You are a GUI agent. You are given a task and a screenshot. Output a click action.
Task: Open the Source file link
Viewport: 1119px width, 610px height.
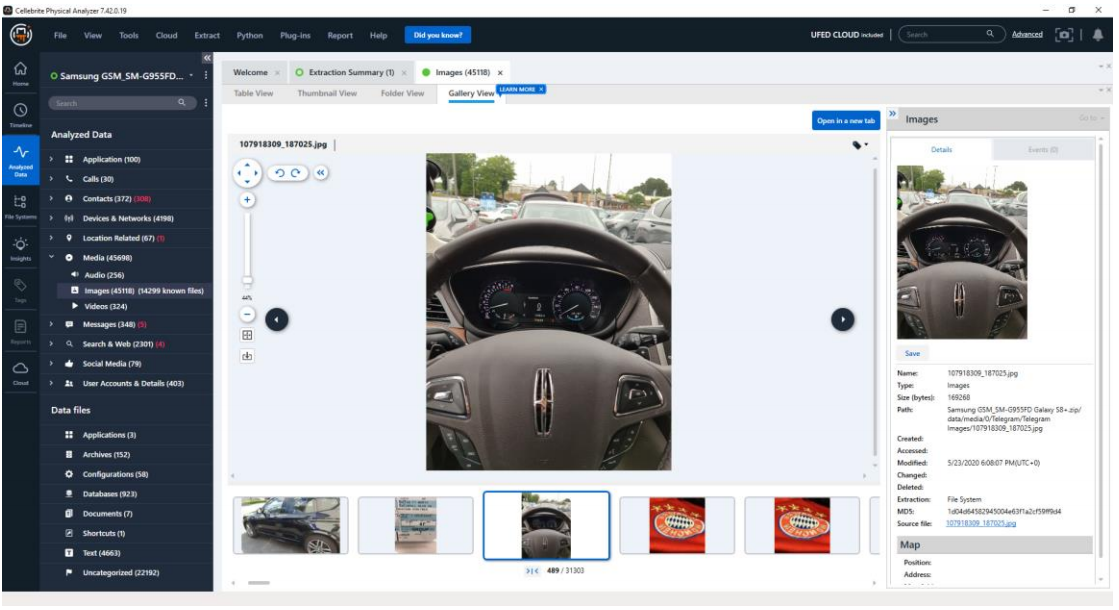tap(981, 523)
